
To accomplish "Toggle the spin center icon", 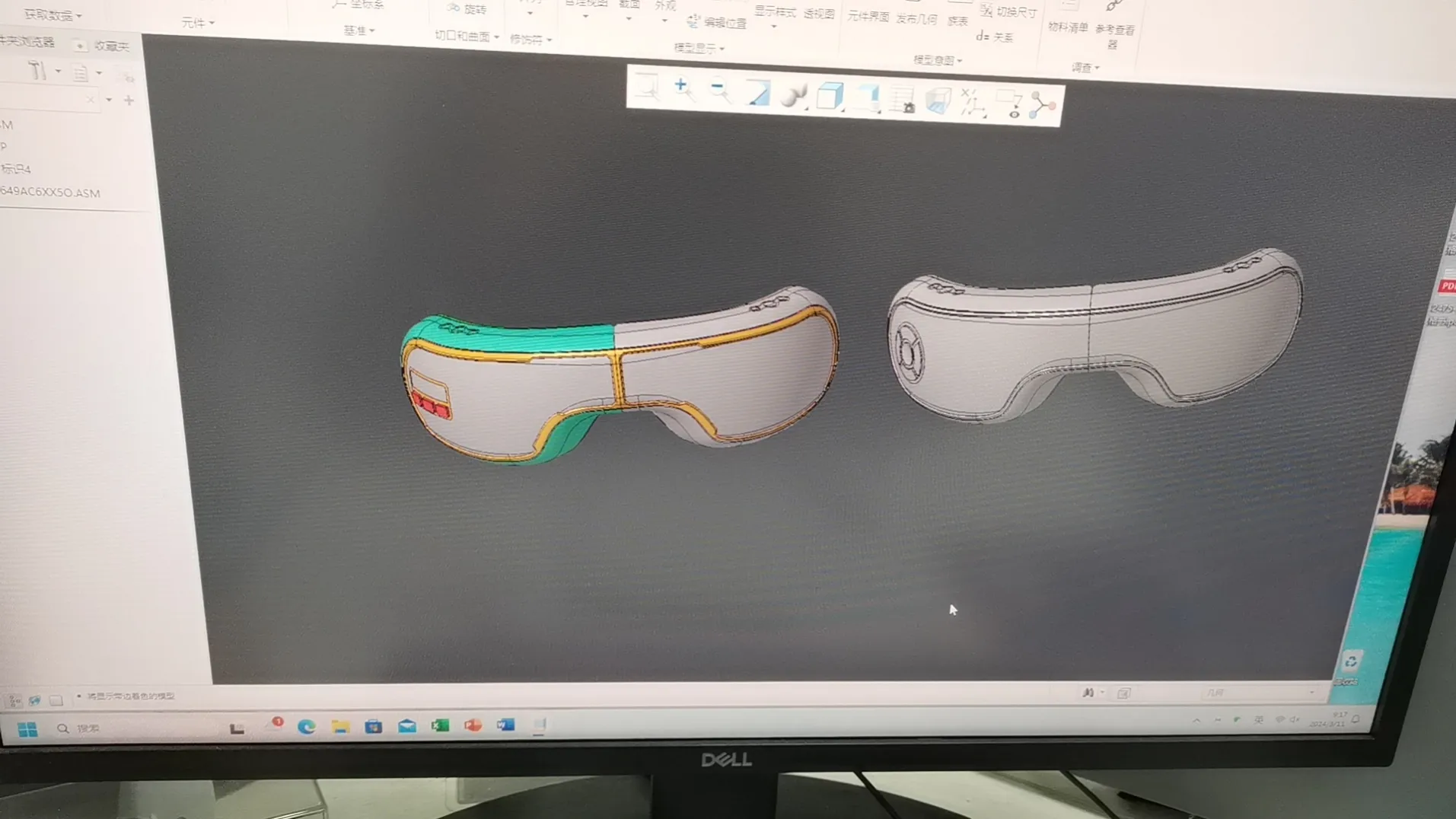I will point(1042,106).
